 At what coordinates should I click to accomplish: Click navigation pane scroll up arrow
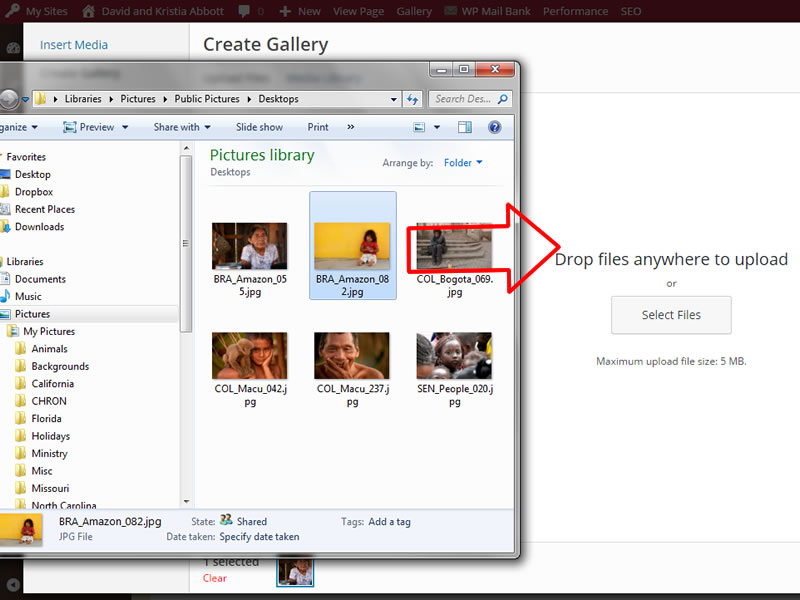186,148
